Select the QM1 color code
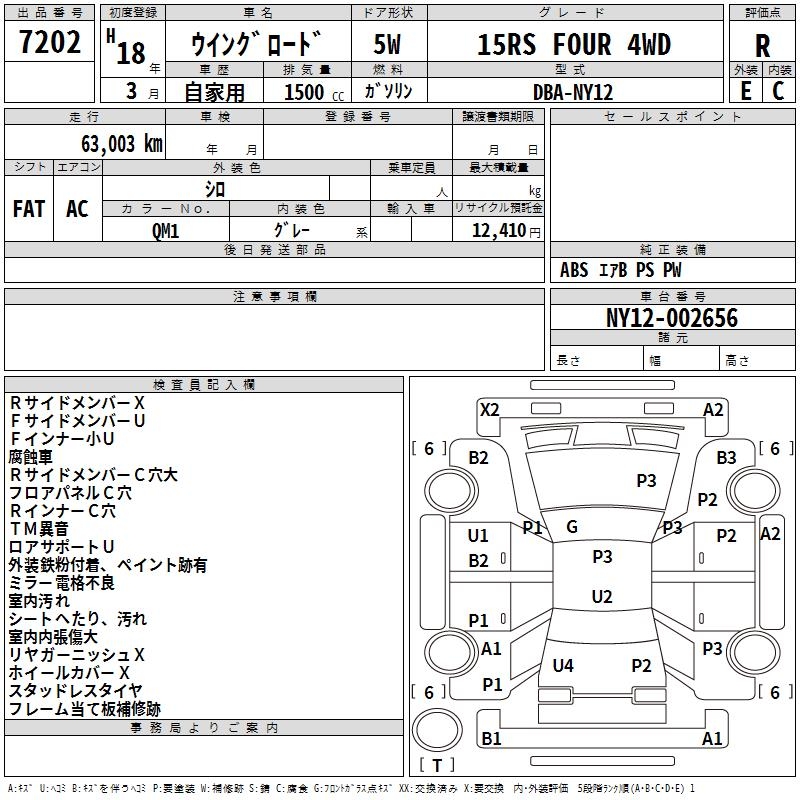Viewport: 800px width, 800px height. click(165, 230)
